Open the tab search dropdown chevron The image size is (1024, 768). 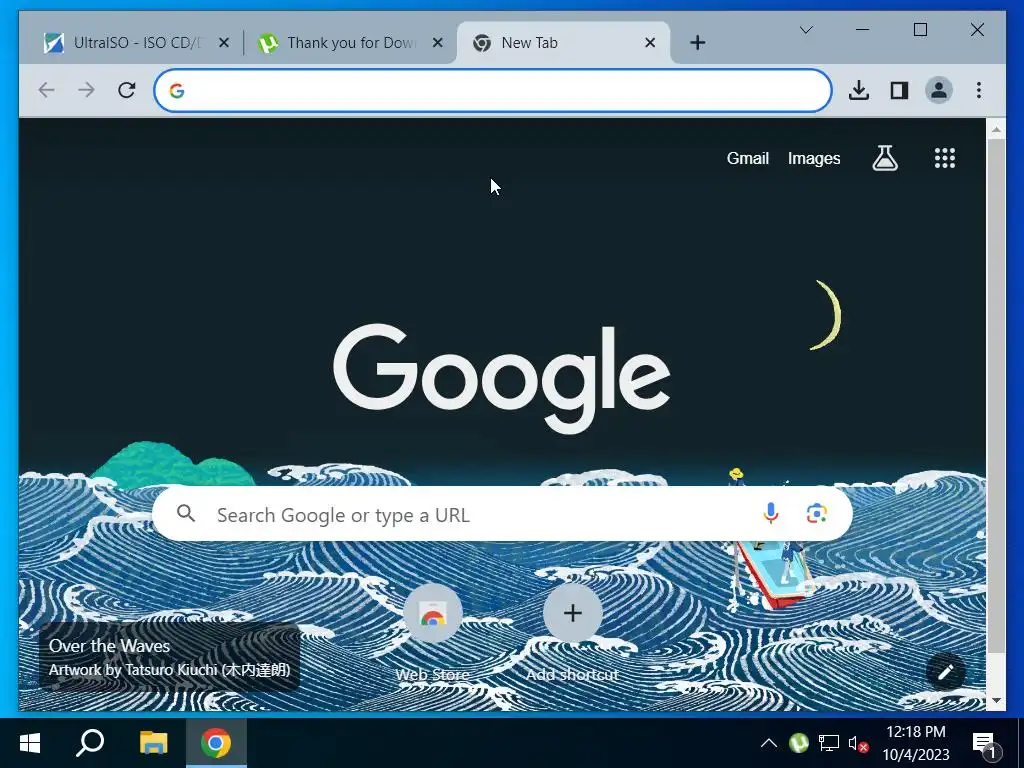[806, 30]
